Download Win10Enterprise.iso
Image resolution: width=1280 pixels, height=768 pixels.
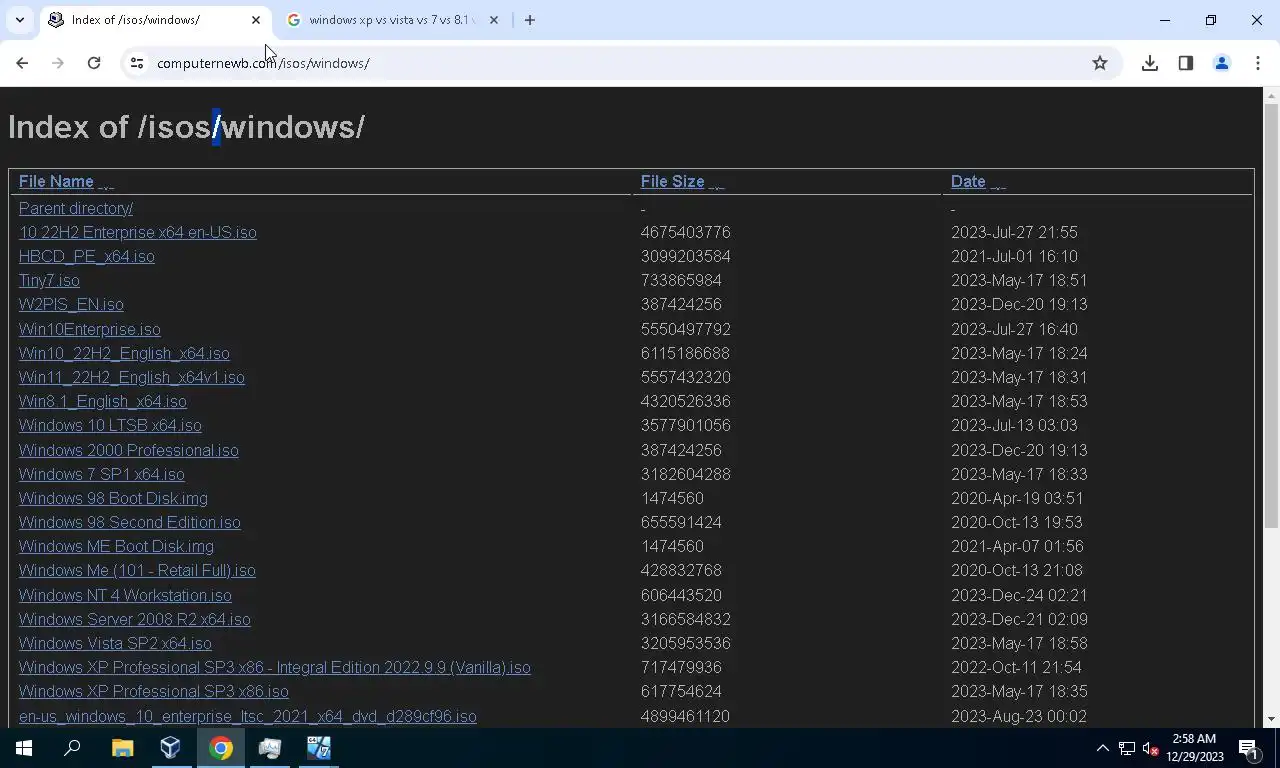click(90, 329)
